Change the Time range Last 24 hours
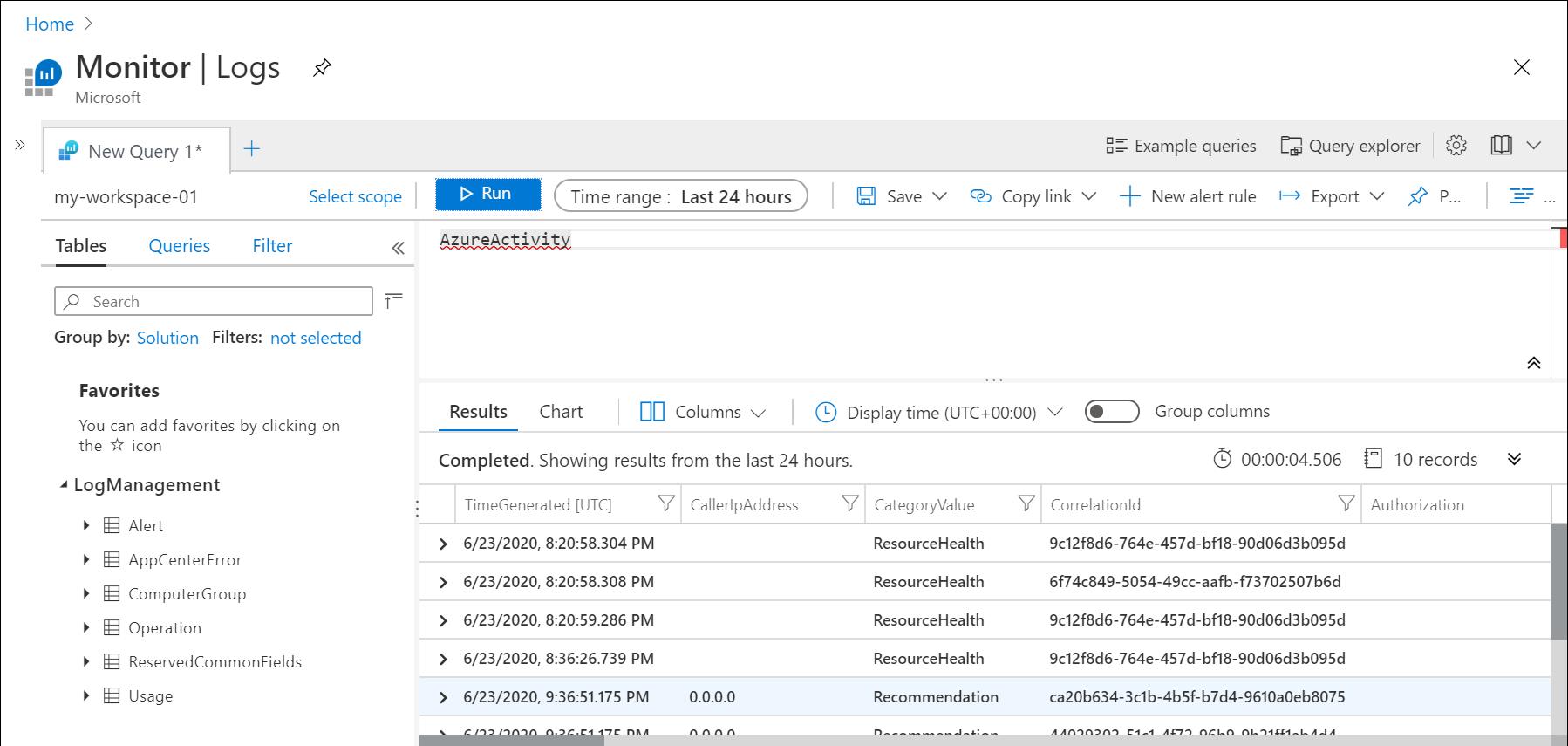Image resolution: width=1568 pixels, height=746 pixels. (680, 196)
